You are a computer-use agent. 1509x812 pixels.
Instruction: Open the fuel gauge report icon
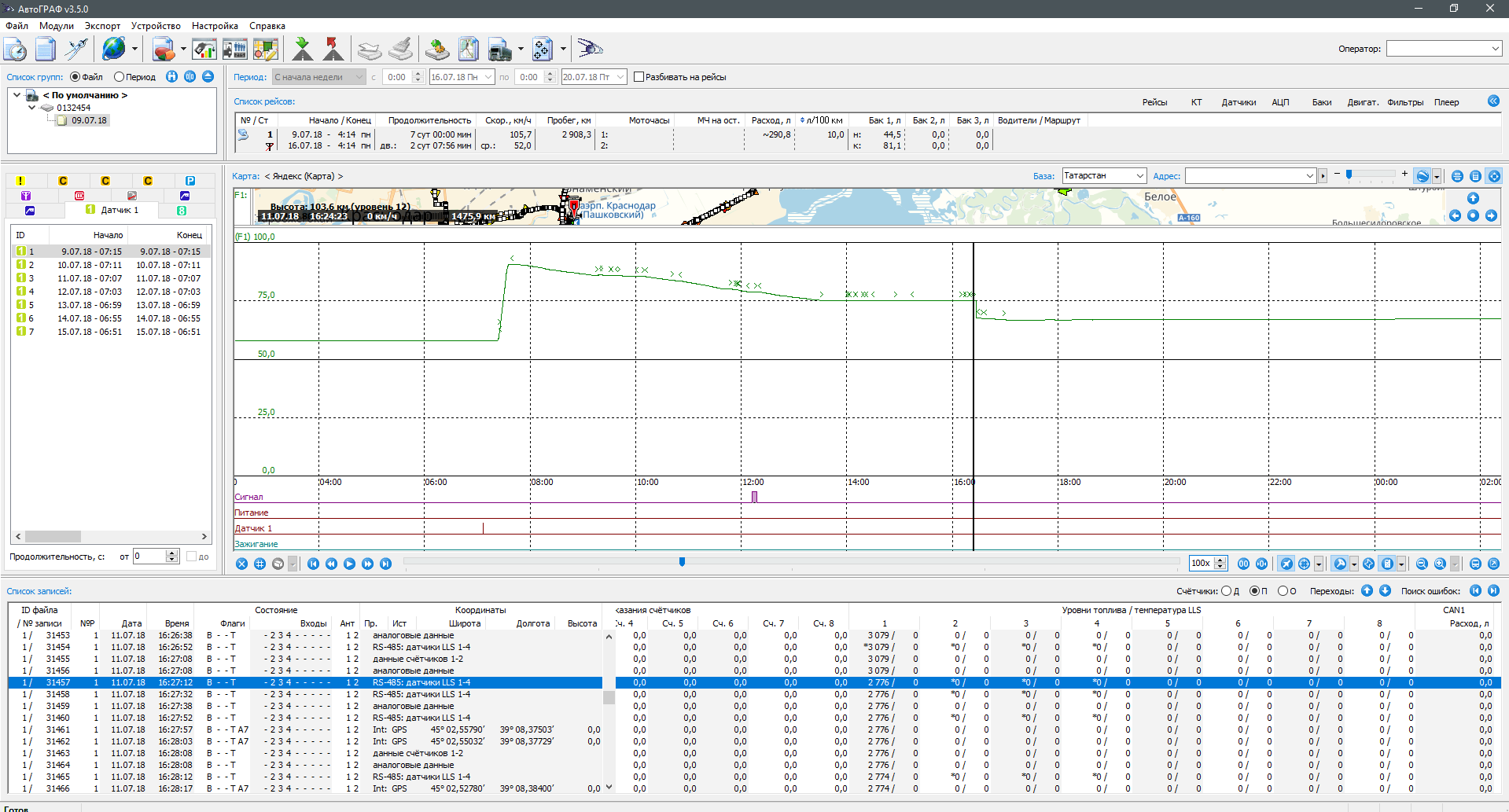[x=204, y=49]
